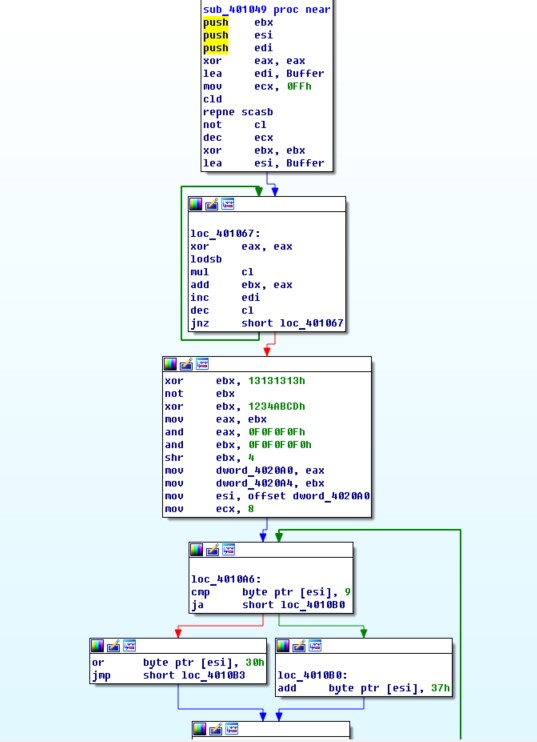Screen dimensions: 537x742
Task: Click node color icon on loc_4010A6 block
Action: point(196,550)
